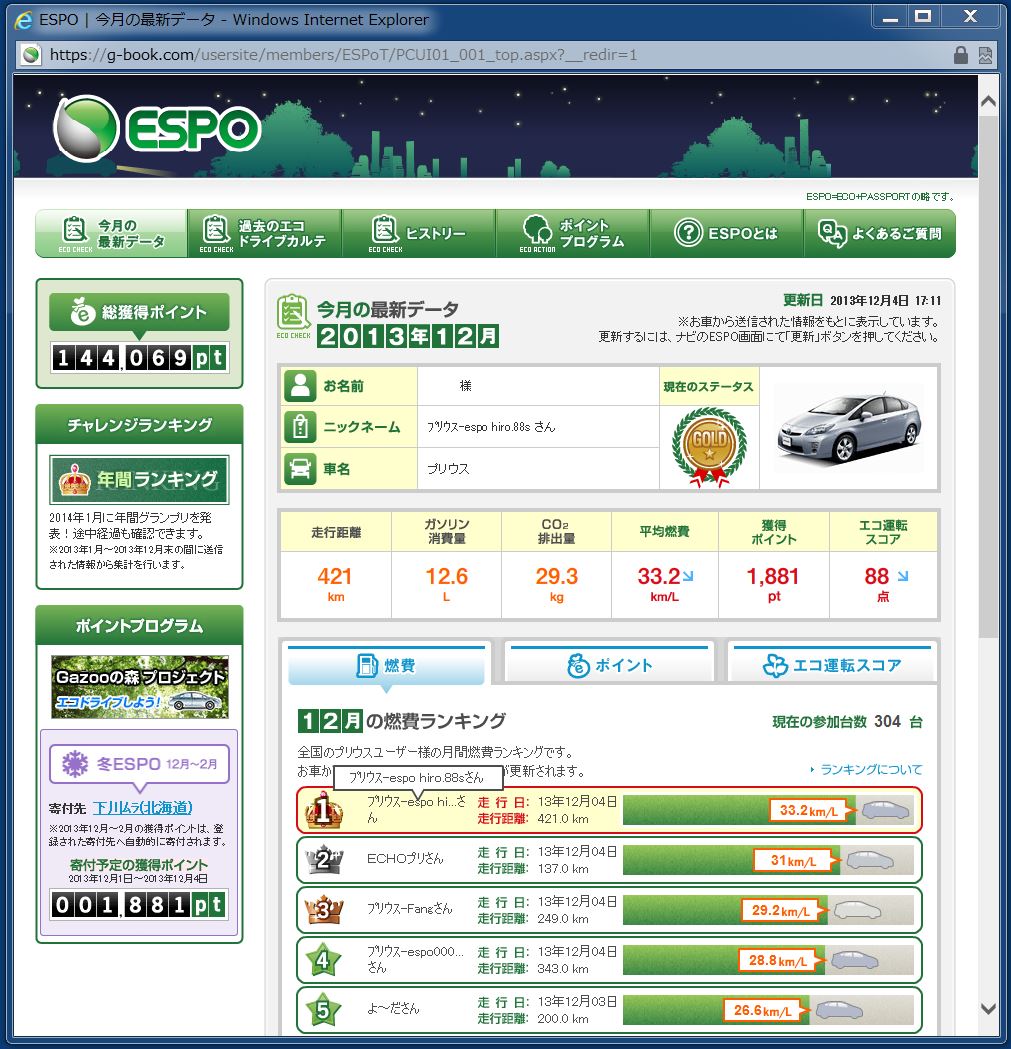Click the scrollbar down arrow

tap(988, 1009)
